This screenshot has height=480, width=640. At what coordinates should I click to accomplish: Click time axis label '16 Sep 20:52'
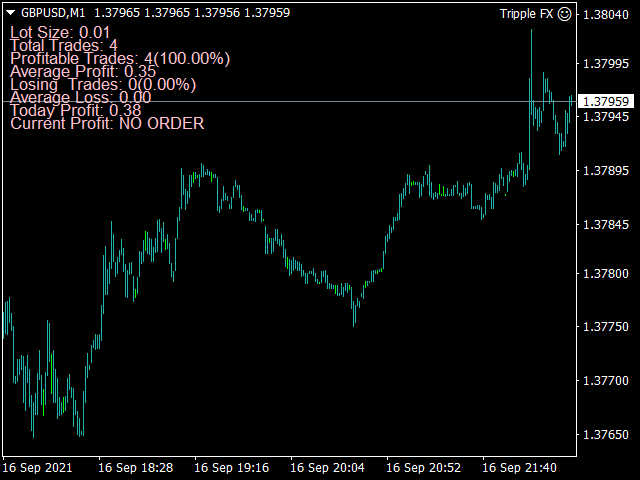coord(424,468)
